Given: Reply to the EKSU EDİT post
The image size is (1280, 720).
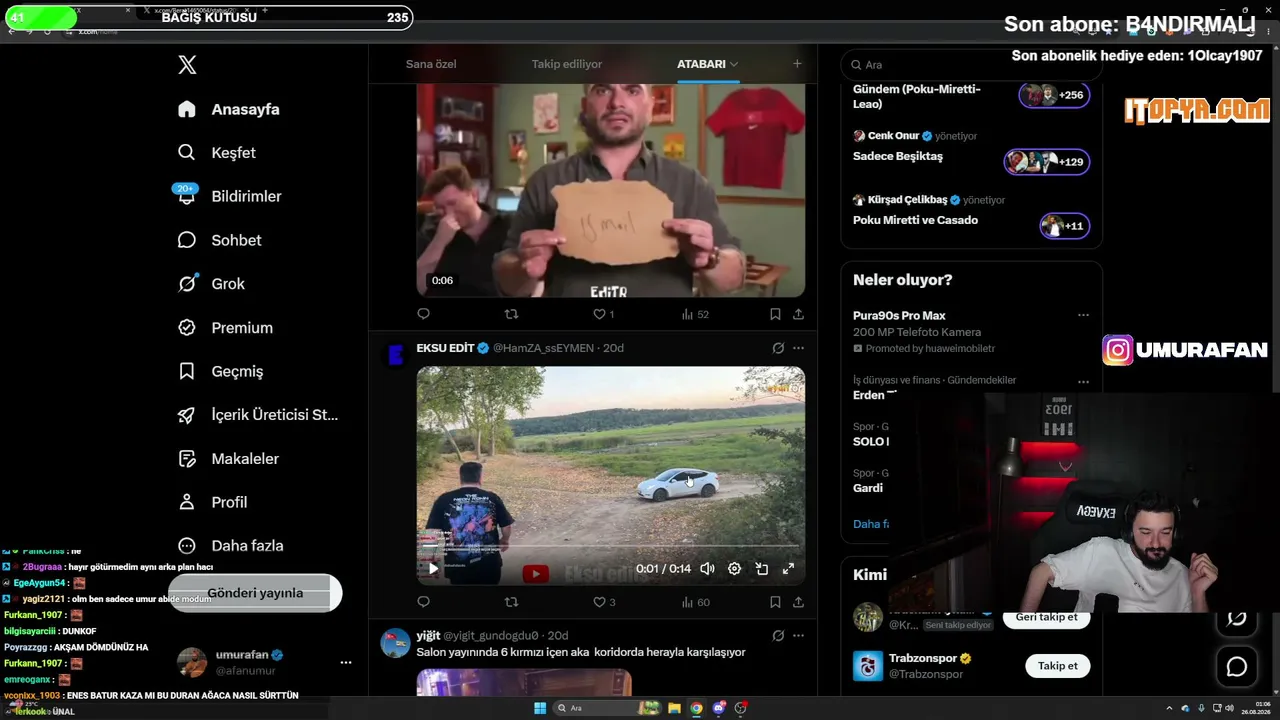Looking at the screenshot, I should tap(423, 602).
